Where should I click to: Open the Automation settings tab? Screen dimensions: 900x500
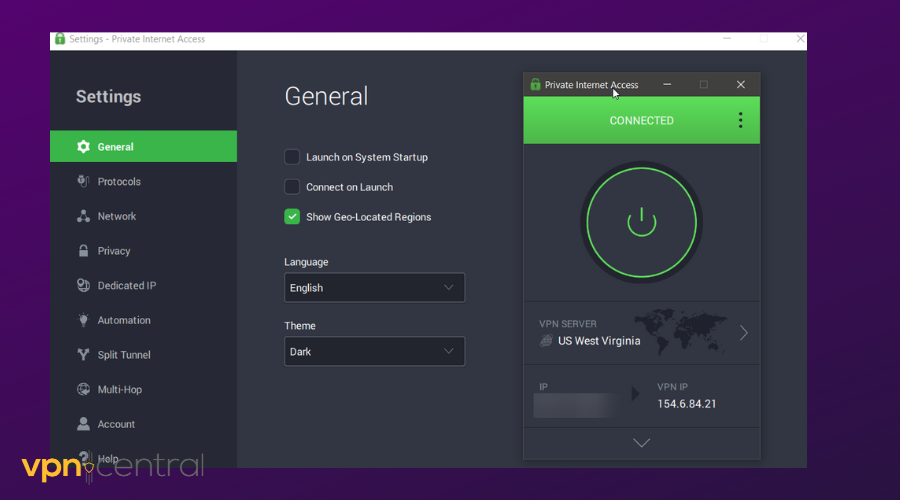143,320
